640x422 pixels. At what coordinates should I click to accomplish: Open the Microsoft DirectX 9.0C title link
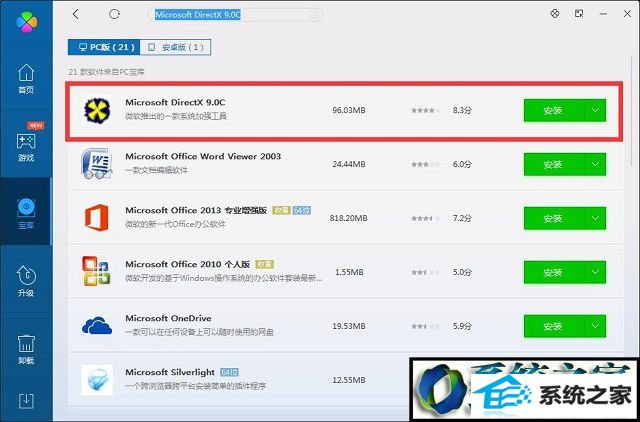click(175, 102)
